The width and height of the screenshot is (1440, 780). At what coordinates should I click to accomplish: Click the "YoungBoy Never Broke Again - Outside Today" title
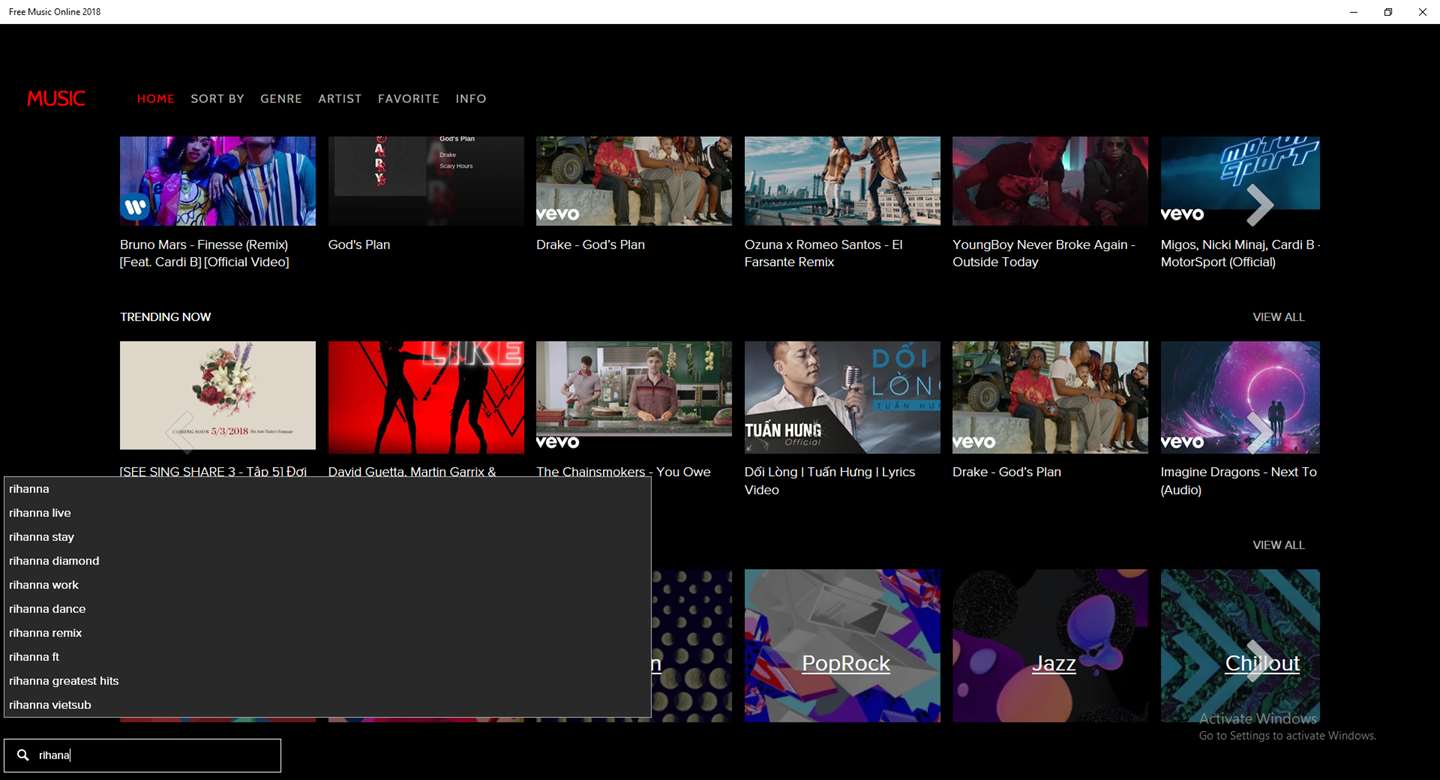tap(1044, 253)
